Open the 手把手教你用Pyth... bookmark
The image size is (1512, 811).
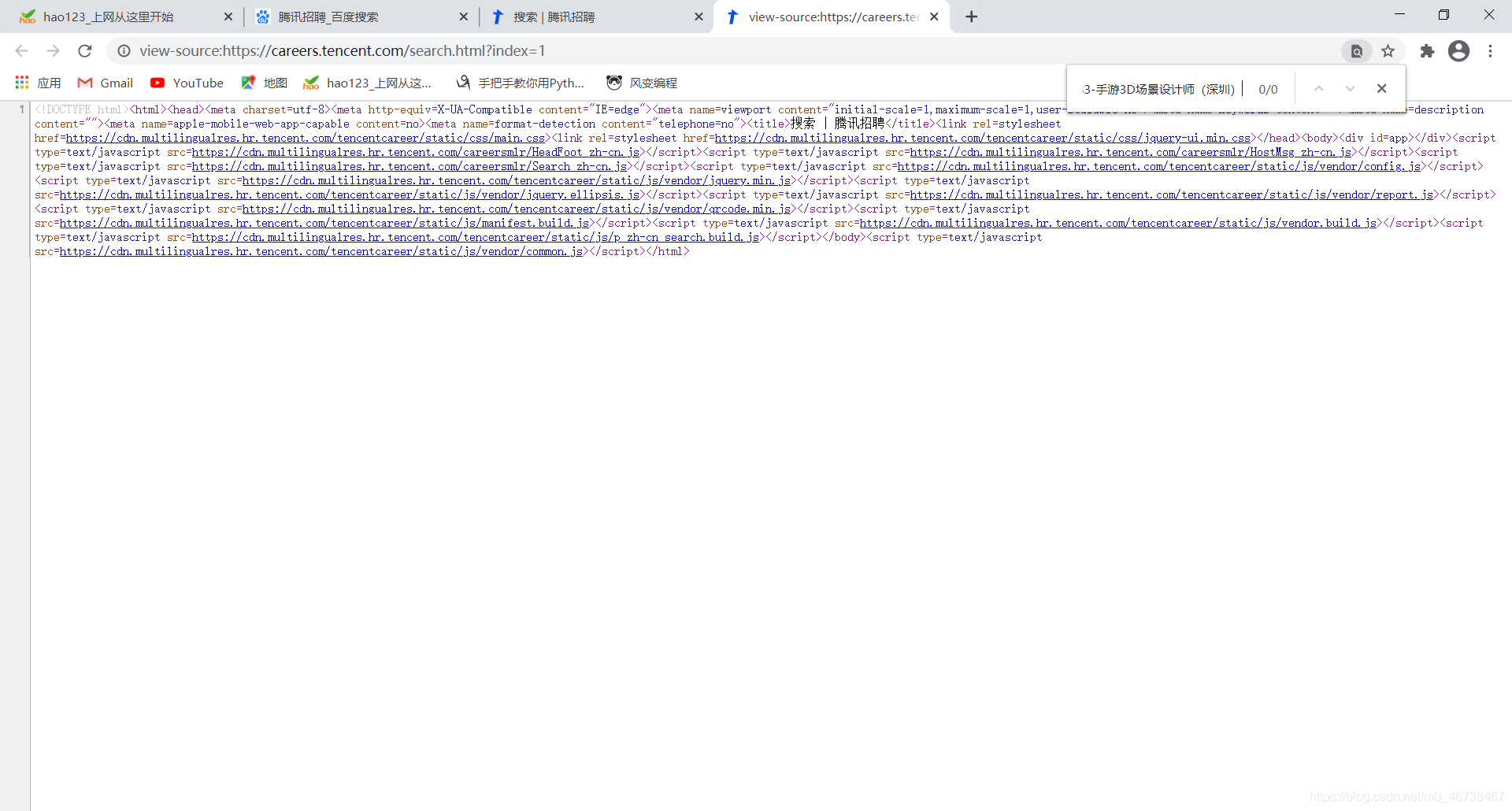[520, 83]
